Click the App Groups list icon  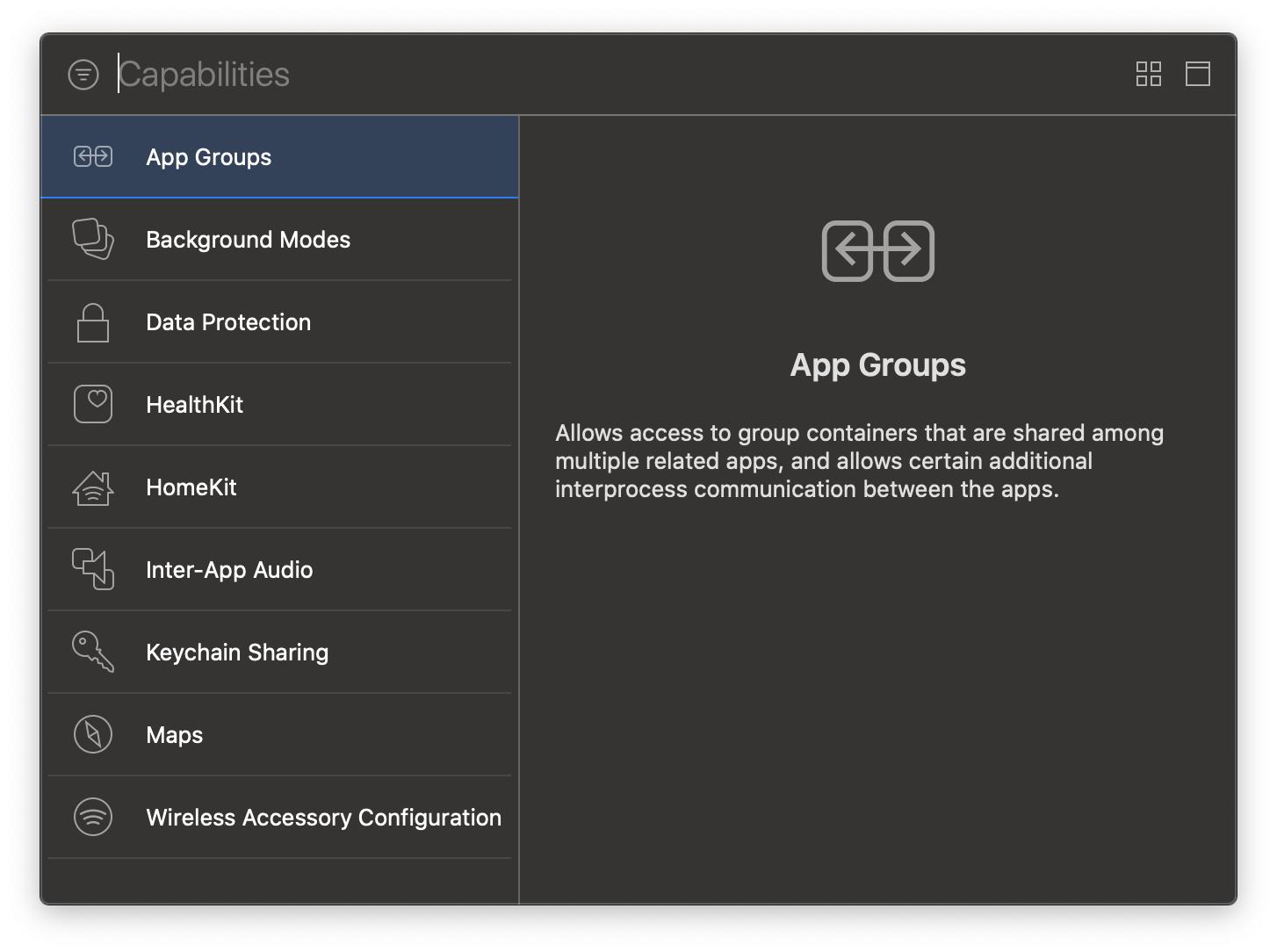(93, 157)
